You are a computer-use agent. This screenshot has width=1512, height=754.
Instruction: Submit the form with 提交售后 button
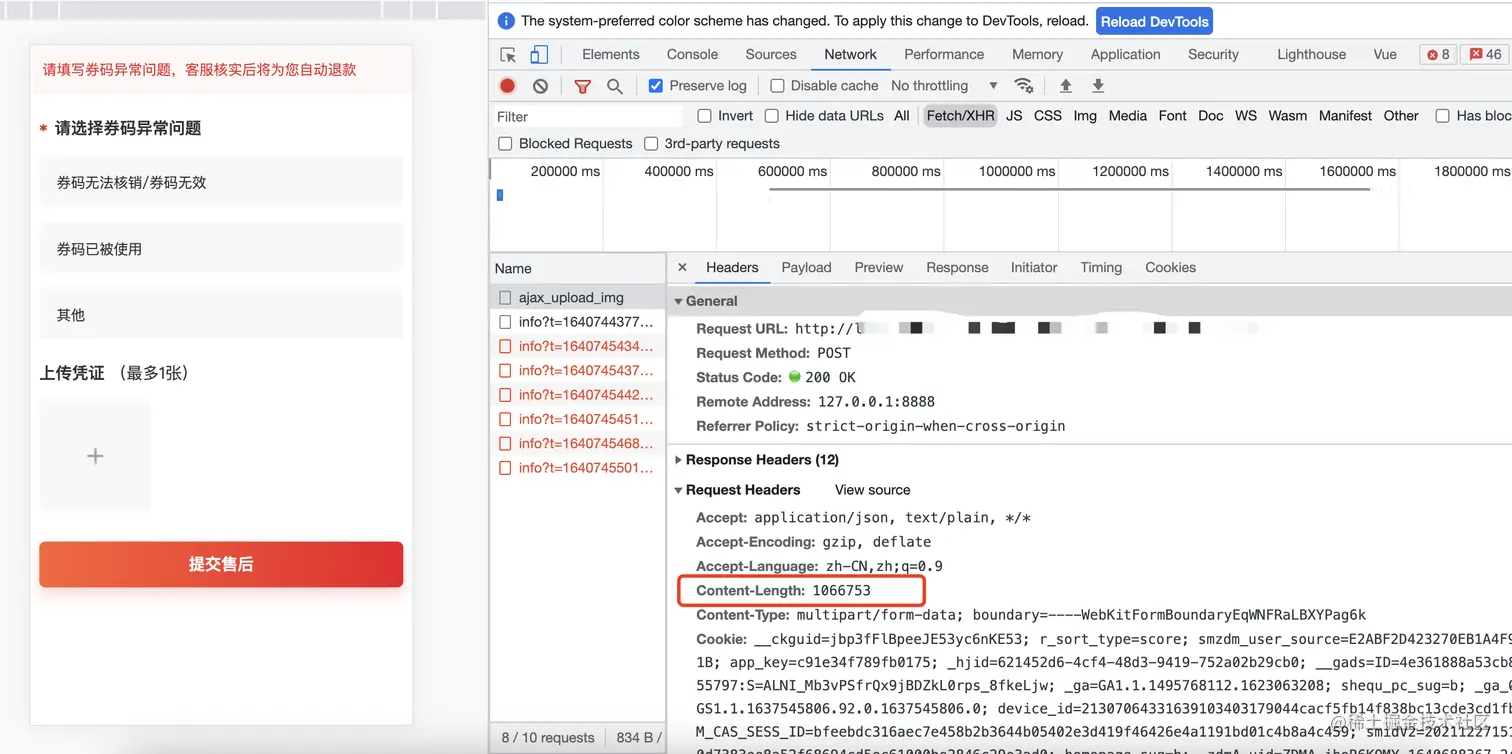coord(221,564)
